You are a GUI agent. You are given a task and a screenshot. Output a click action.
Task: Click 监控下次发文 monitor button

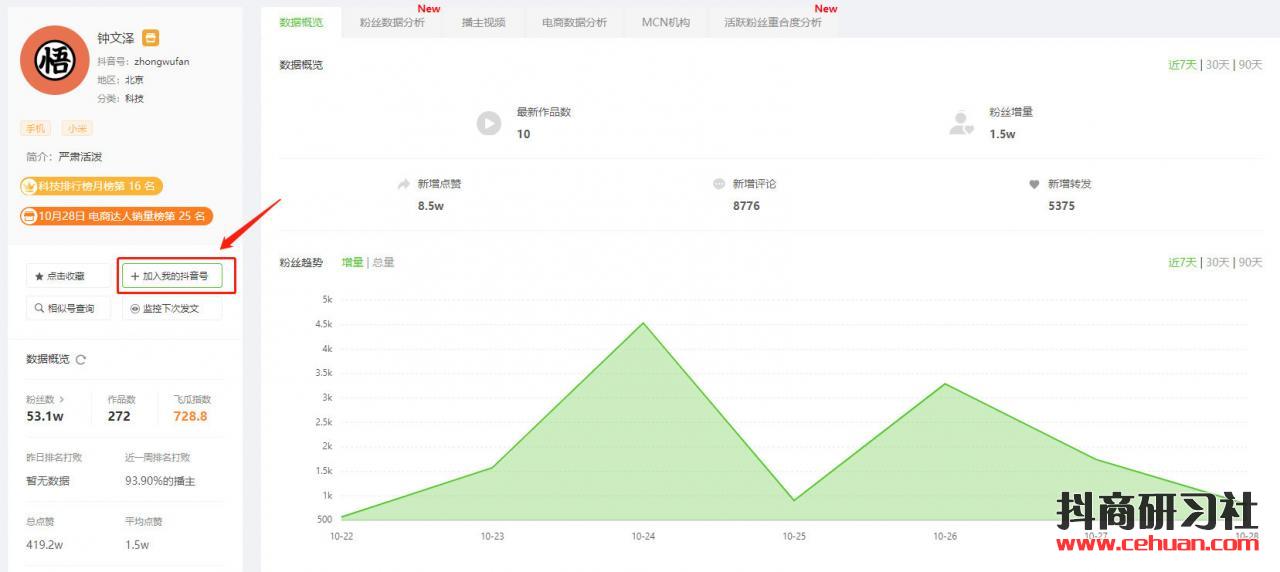[172, 309]
